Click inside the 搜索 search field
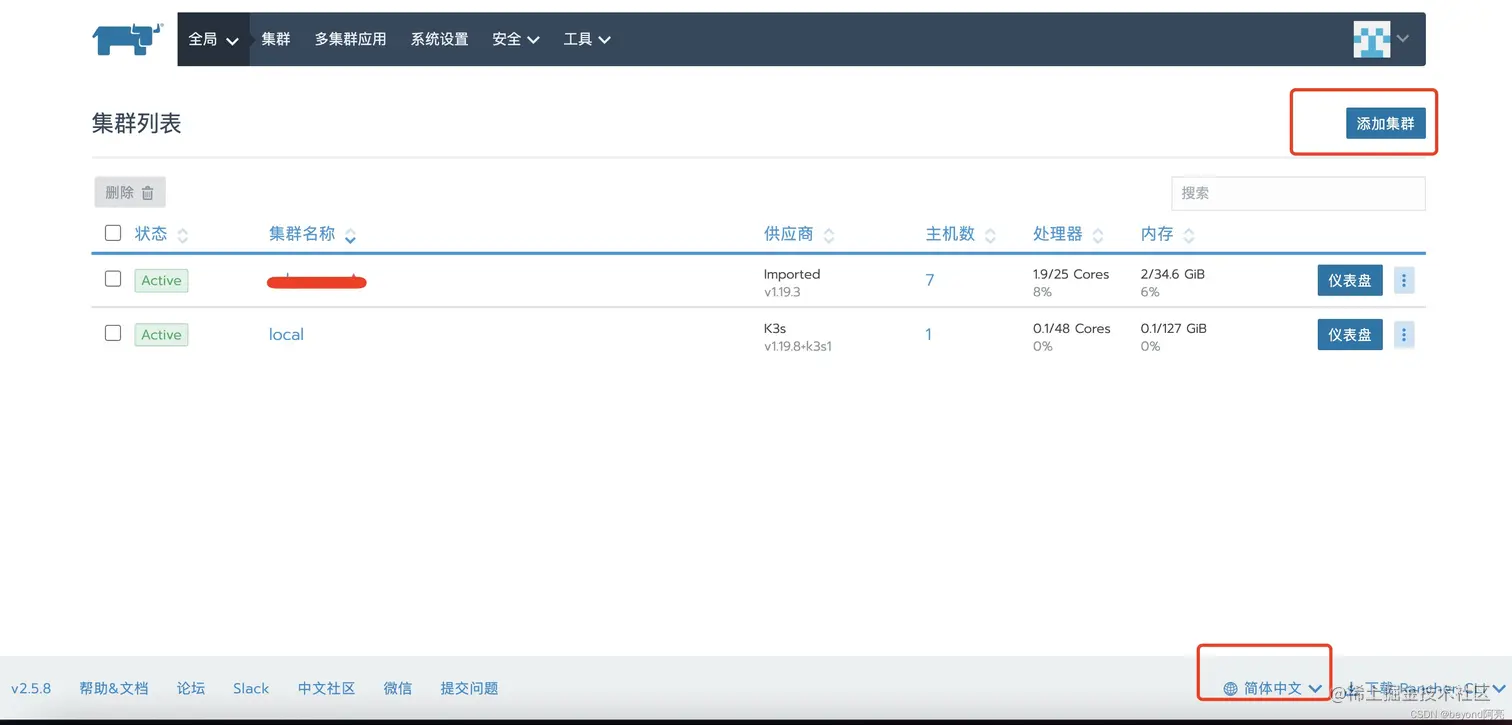Viewport: 1512px width, 725px height. click(1297, 193)
